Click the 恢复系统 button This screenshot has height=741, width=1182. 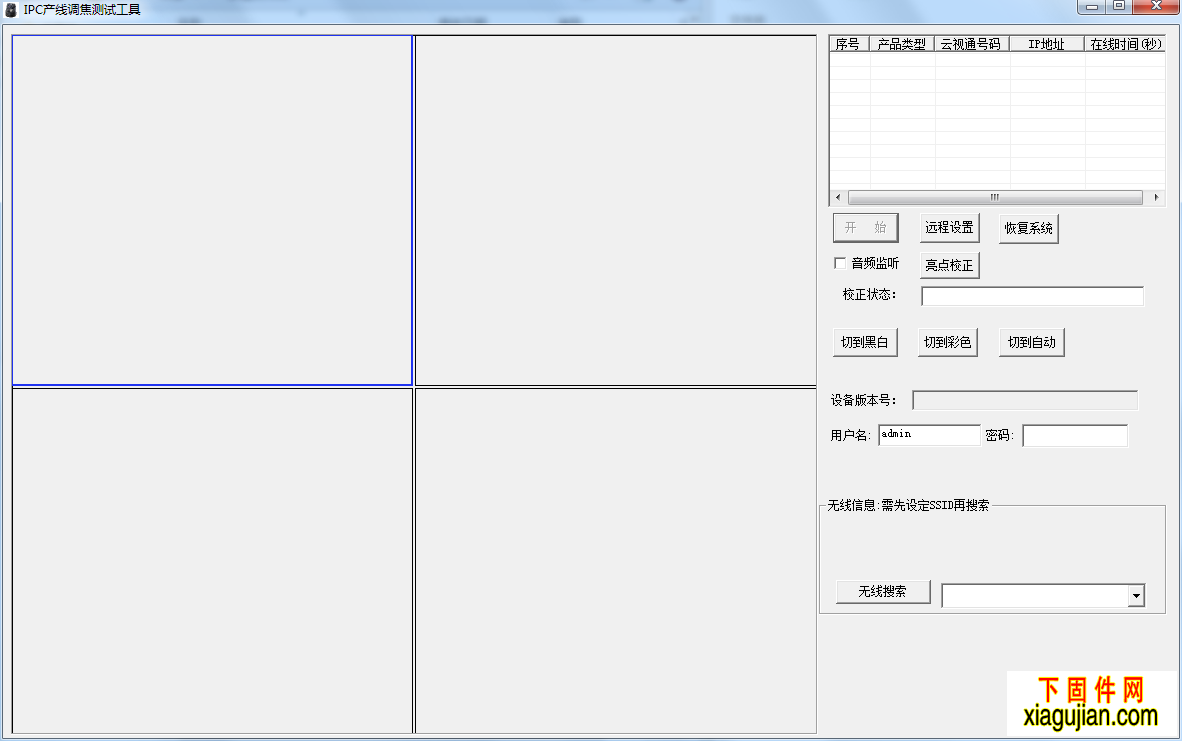click(1028, 228)
